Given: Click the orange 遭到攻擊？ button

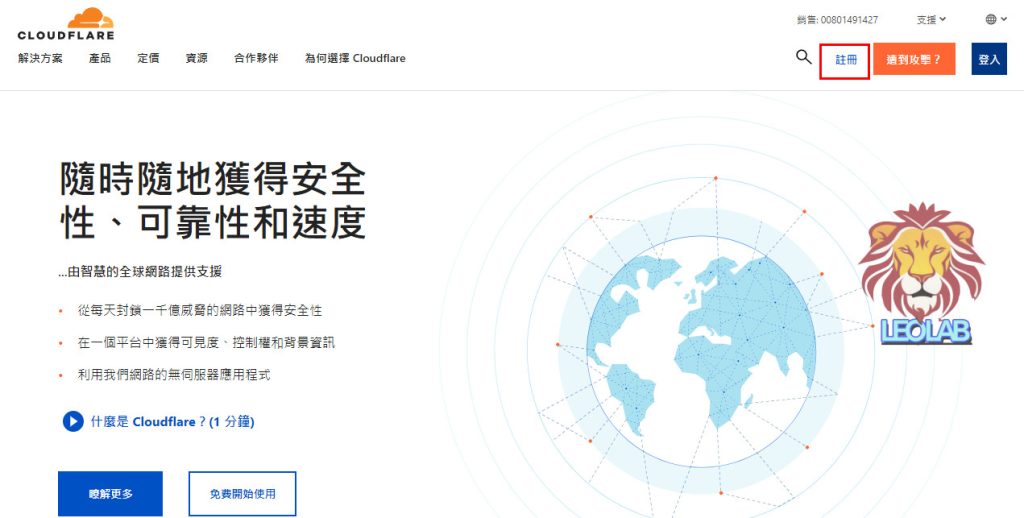Looking at the screenshot, I should click(x=914, y=59).
